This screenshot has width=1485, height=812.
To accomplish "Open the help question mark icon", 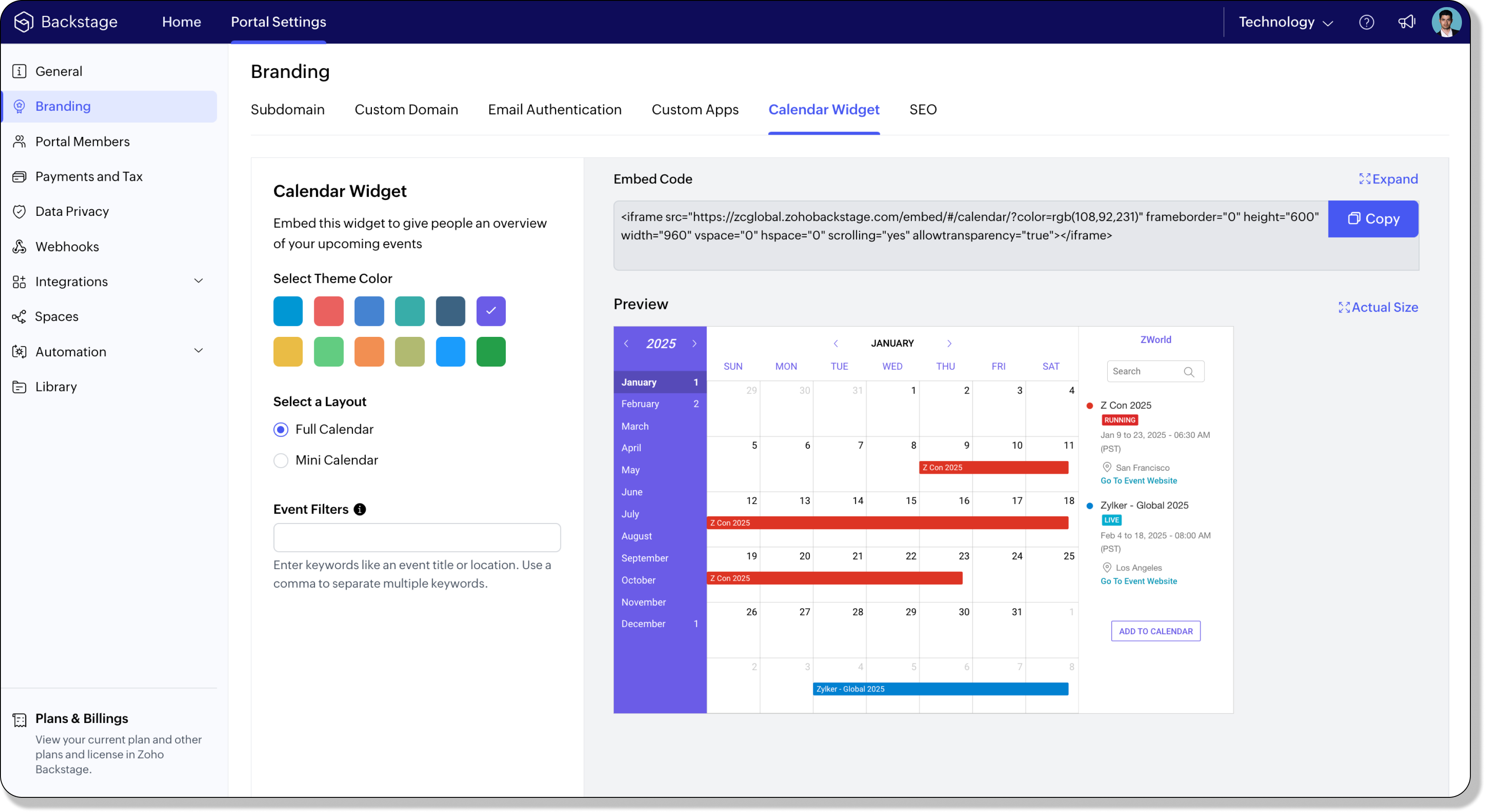I will coord(1366,22).
